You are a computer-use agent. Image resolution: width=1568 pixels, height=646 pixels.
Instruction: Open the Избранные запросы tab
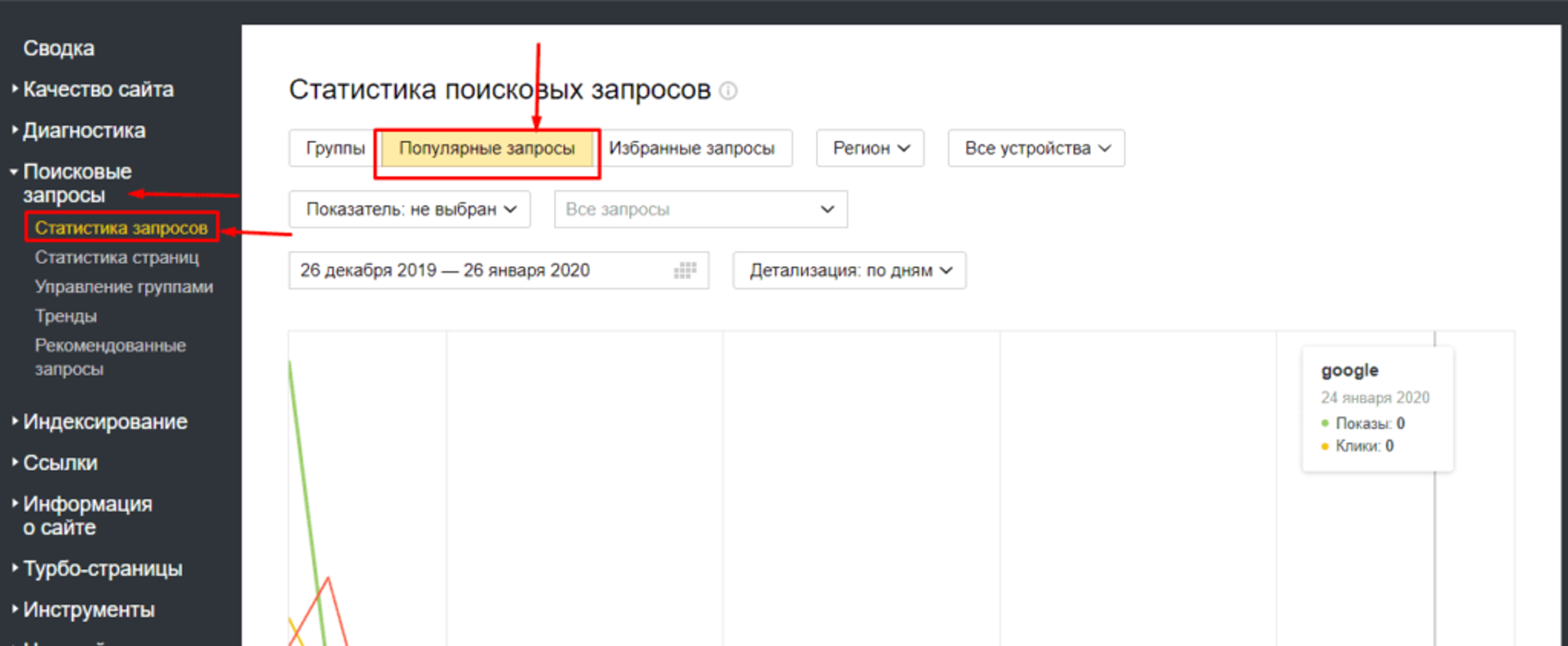coord(691,148)
